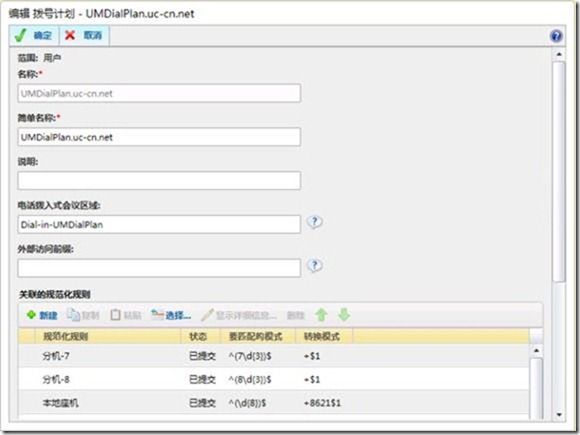Click the 粘贴 paste toolbar item
The height and width of the screenshot is (435, 580).
click(x=126, y=315)
